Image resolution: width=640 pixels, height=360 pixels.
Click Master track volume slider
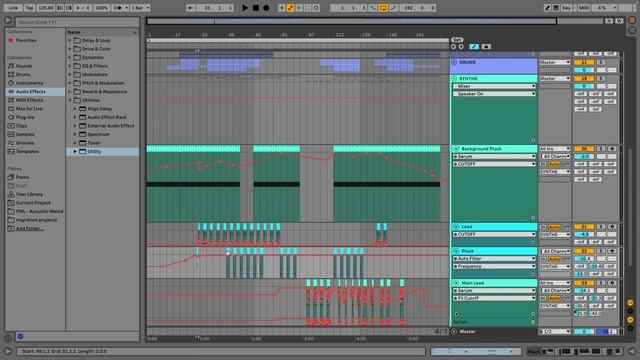coord(584,331)
